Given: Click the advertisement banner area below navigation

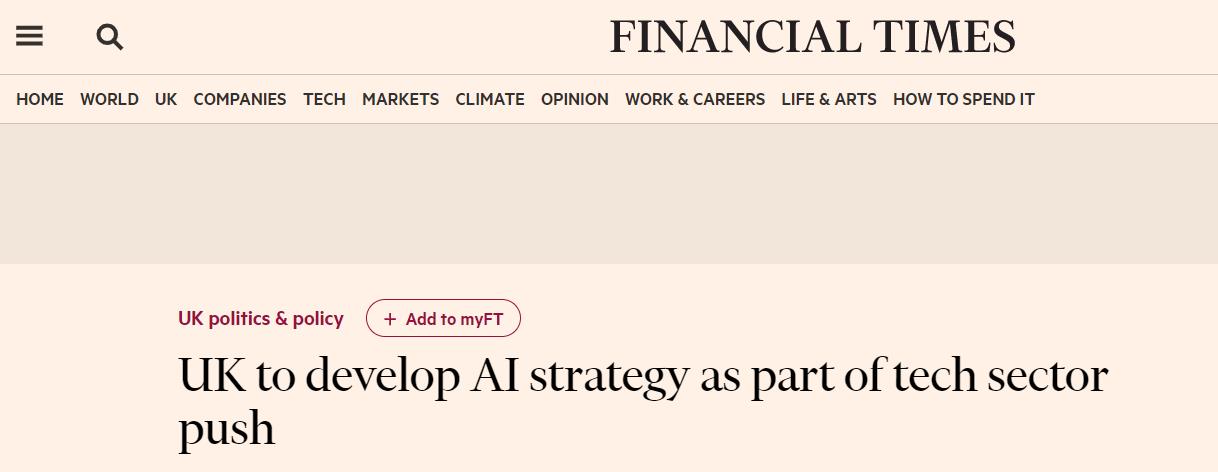Looking at the screenshot, I should click(609, 193).
